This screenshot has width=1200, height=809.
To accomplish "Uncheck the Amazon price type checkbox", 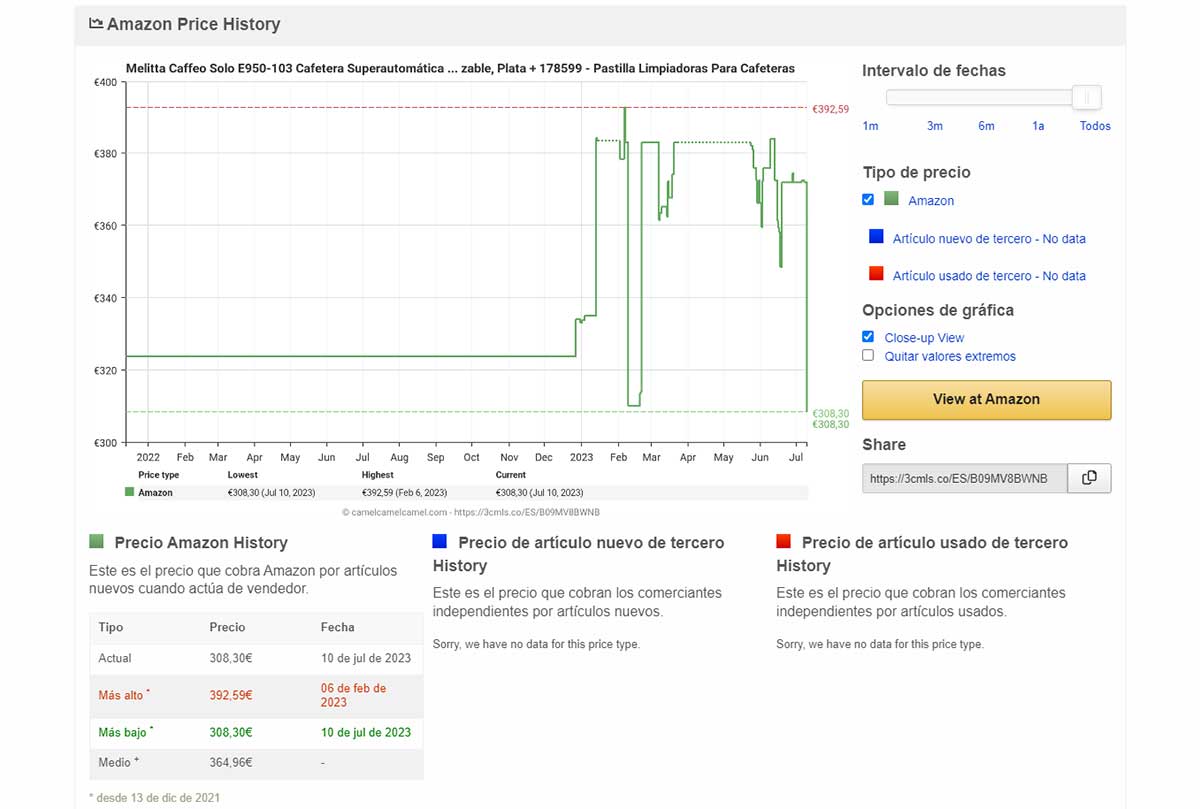I will 868,199.
